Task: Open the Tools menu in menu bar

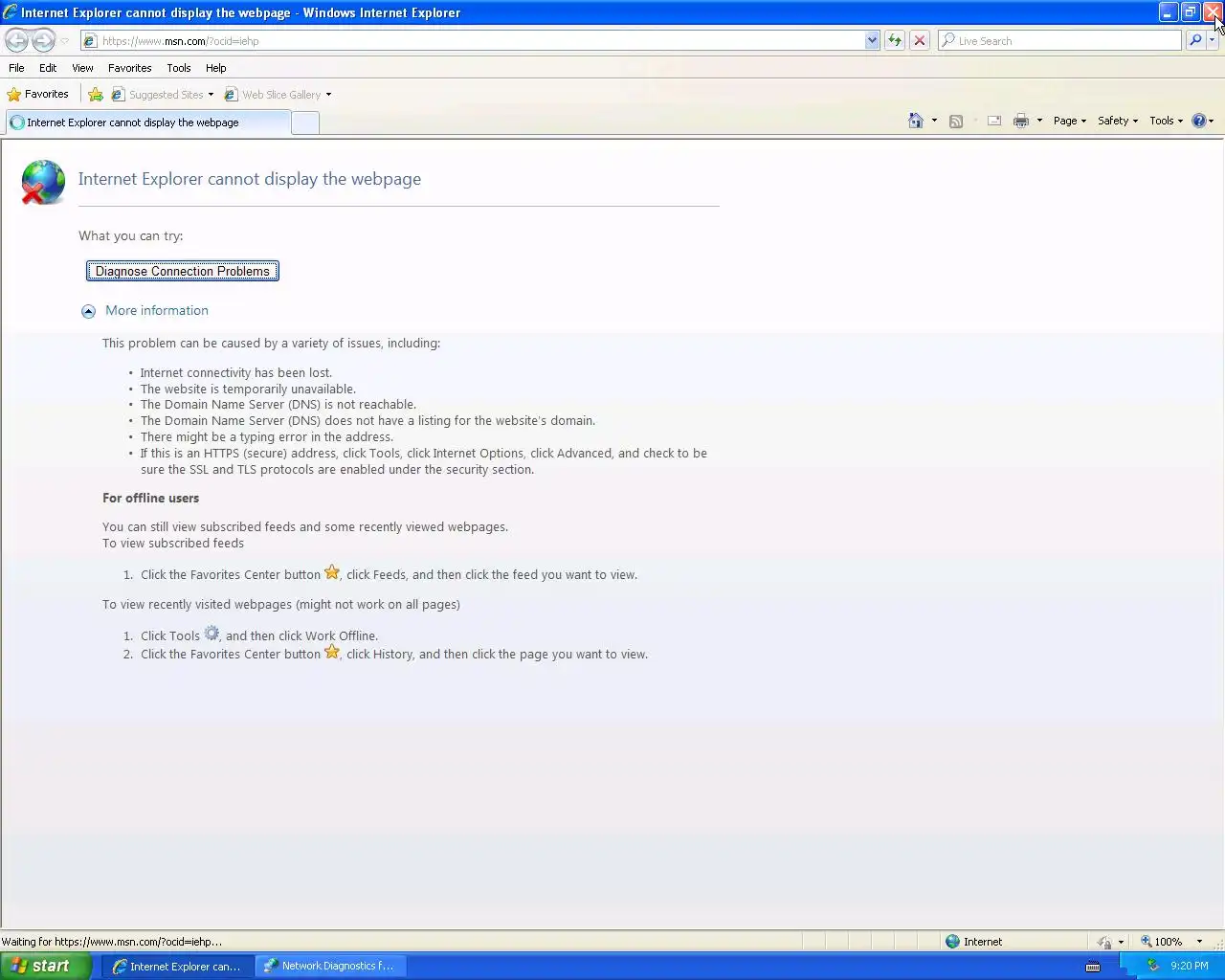Action: click(179, 68)
